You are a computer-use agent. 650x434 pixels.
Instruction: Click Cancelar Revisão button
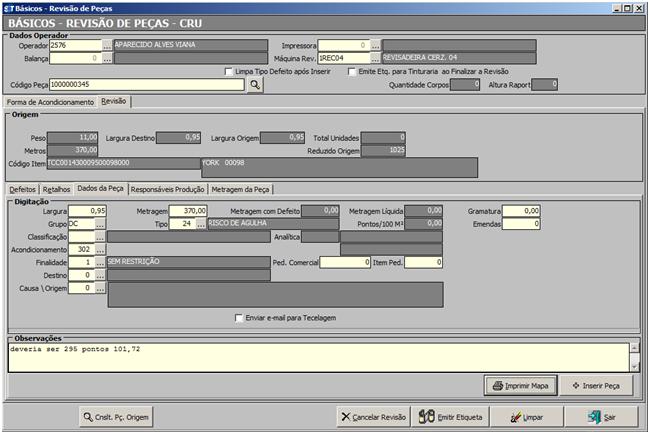point(371,416)
